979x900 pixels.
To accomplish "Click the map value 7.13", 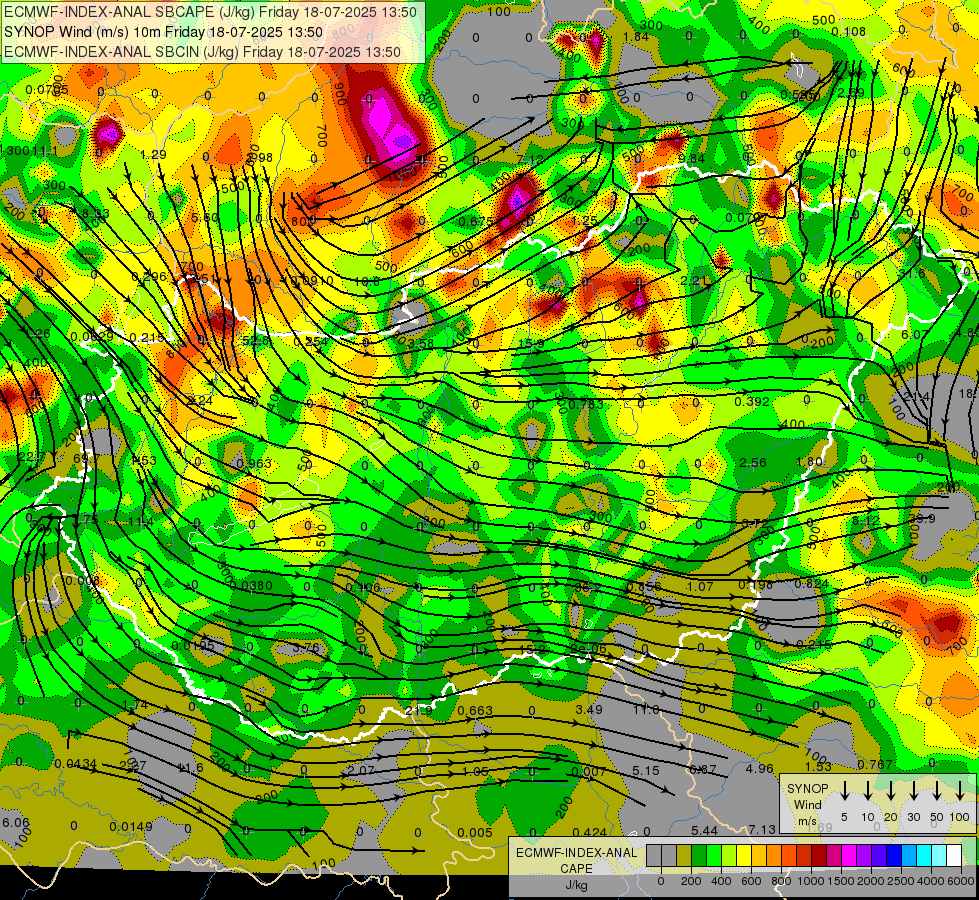I will point(762,829).
